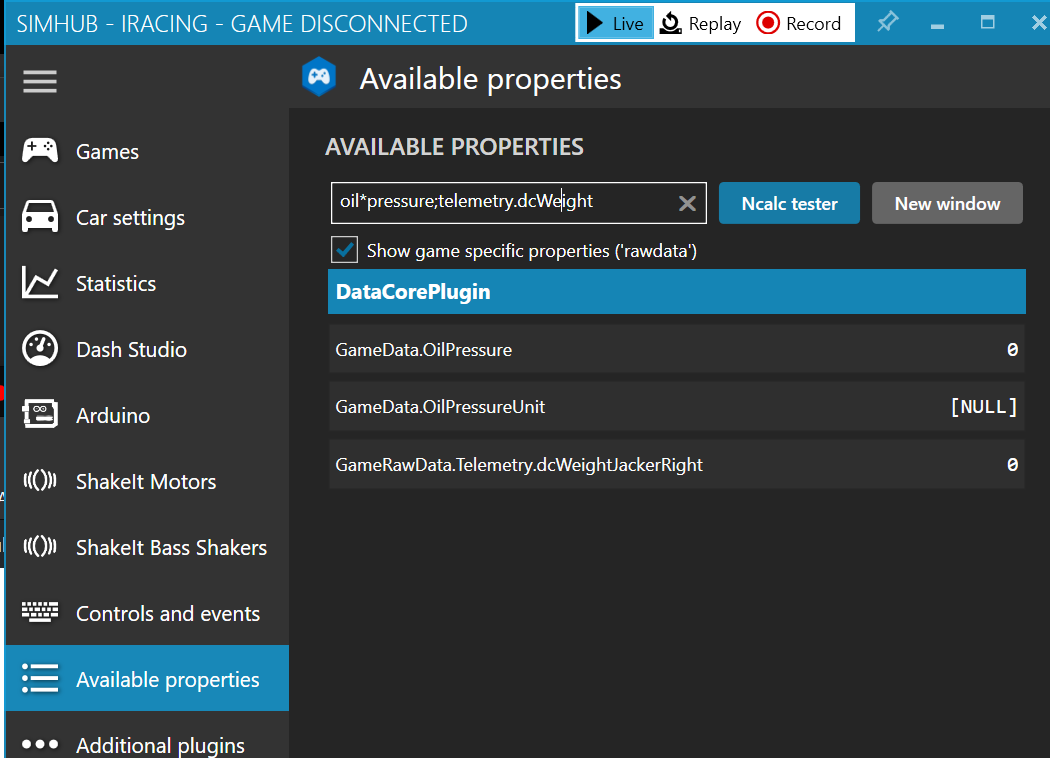Select Arduino in the sidebar
The height and width of the screenshot is (758, 1050).
coord(113,416)
